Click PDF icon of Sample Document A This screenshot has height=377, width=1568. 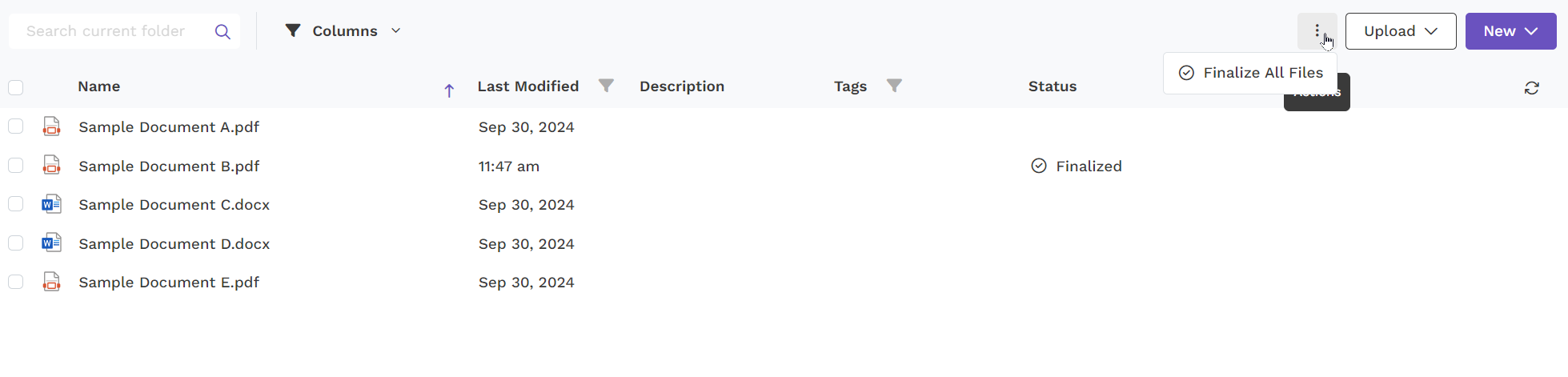point(51,126)
